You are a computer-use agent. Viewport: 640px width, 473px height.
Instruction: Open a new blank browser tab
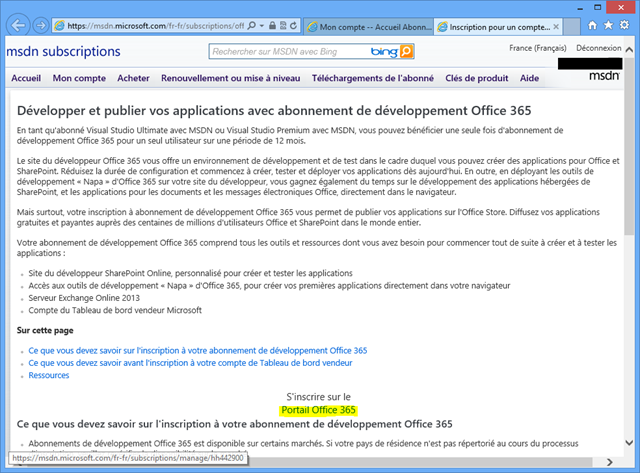pos(571,27)
